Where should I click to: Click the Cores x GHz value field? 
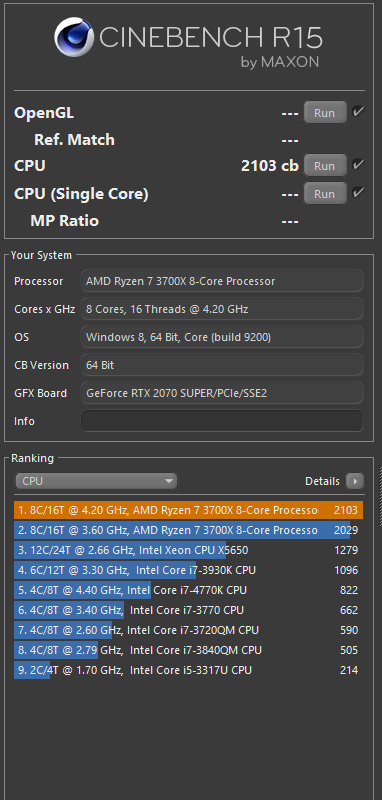(222, 309)
